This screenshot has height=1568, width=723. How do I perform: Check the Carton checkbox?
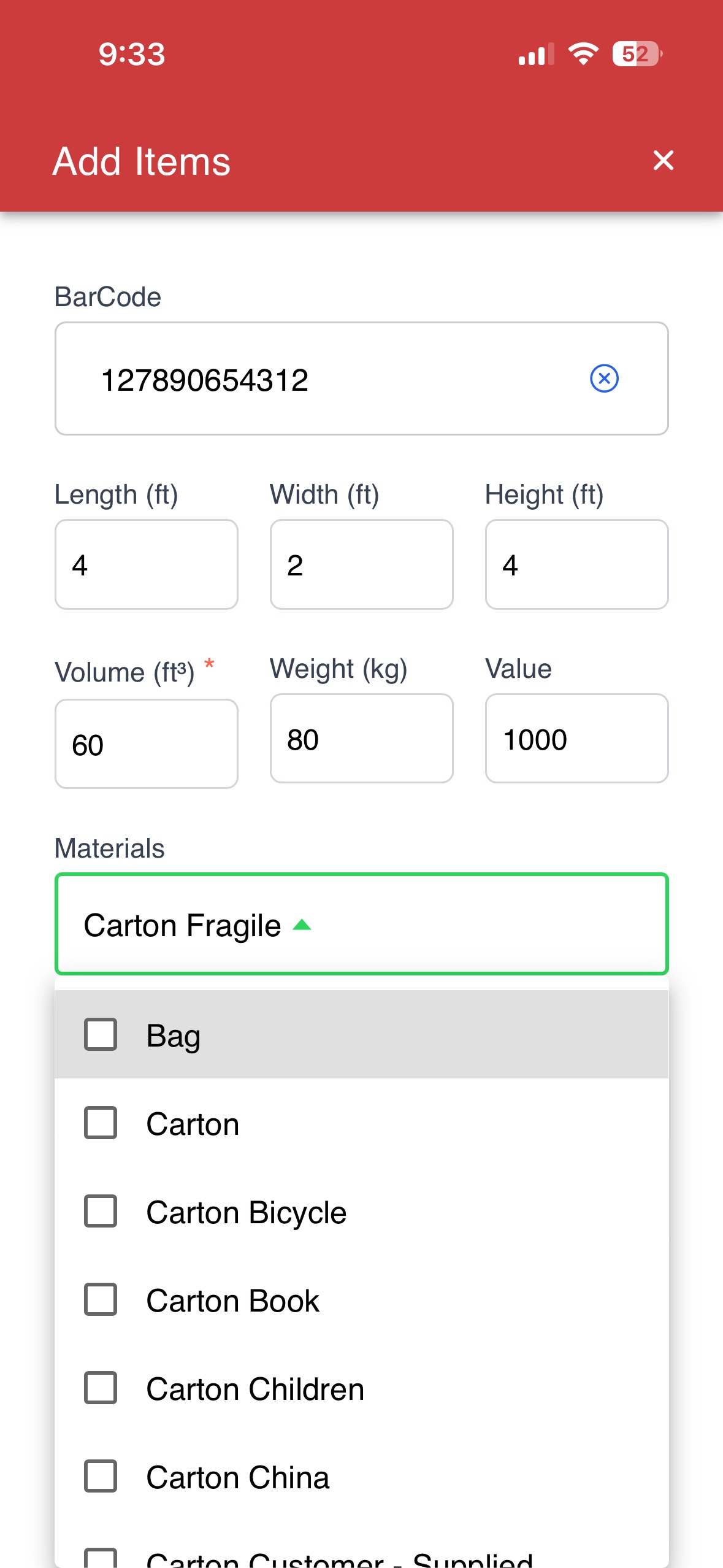[101, 1123]
